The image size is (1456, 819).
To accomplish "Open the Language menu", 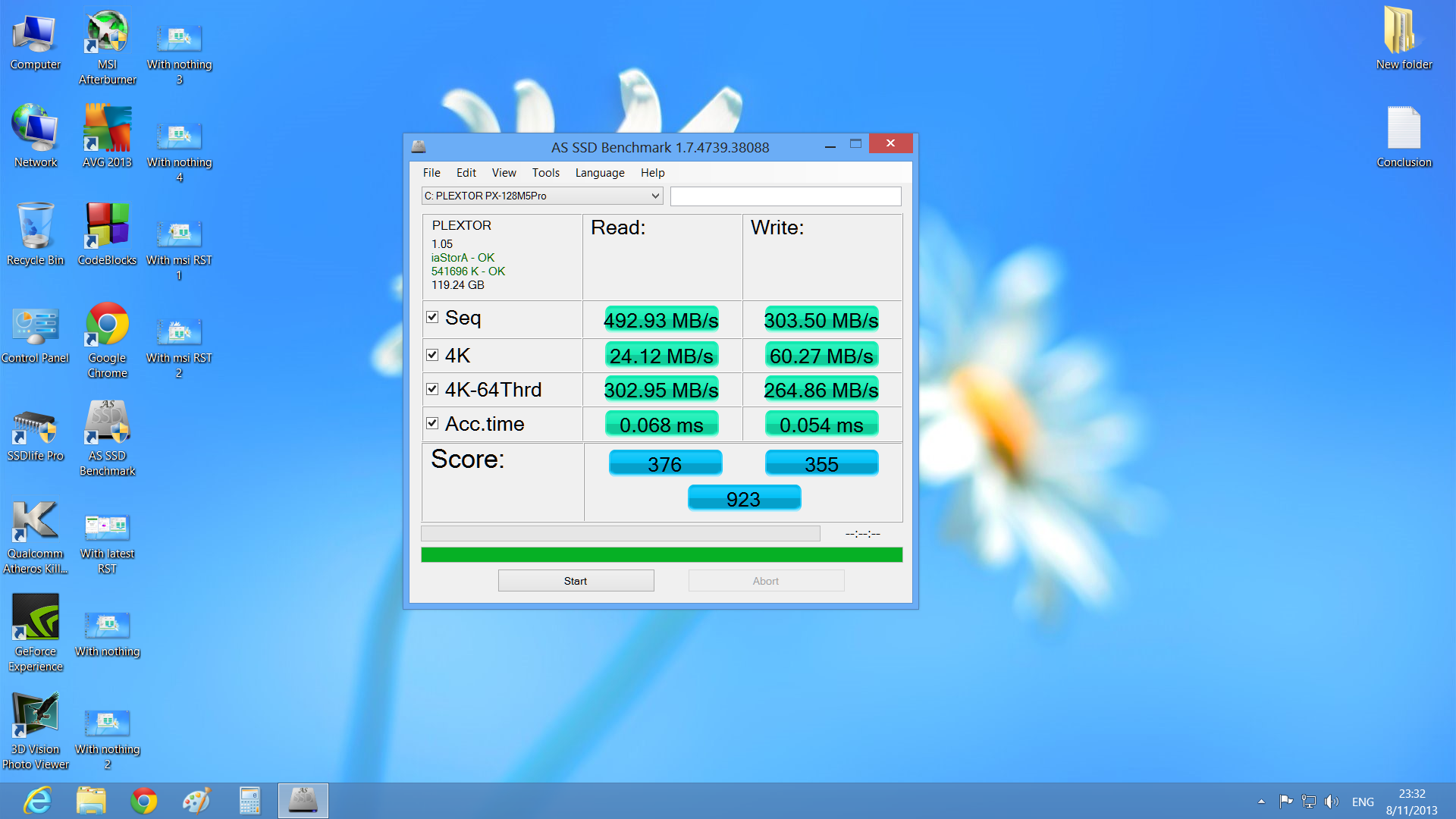I will [599, 173].
